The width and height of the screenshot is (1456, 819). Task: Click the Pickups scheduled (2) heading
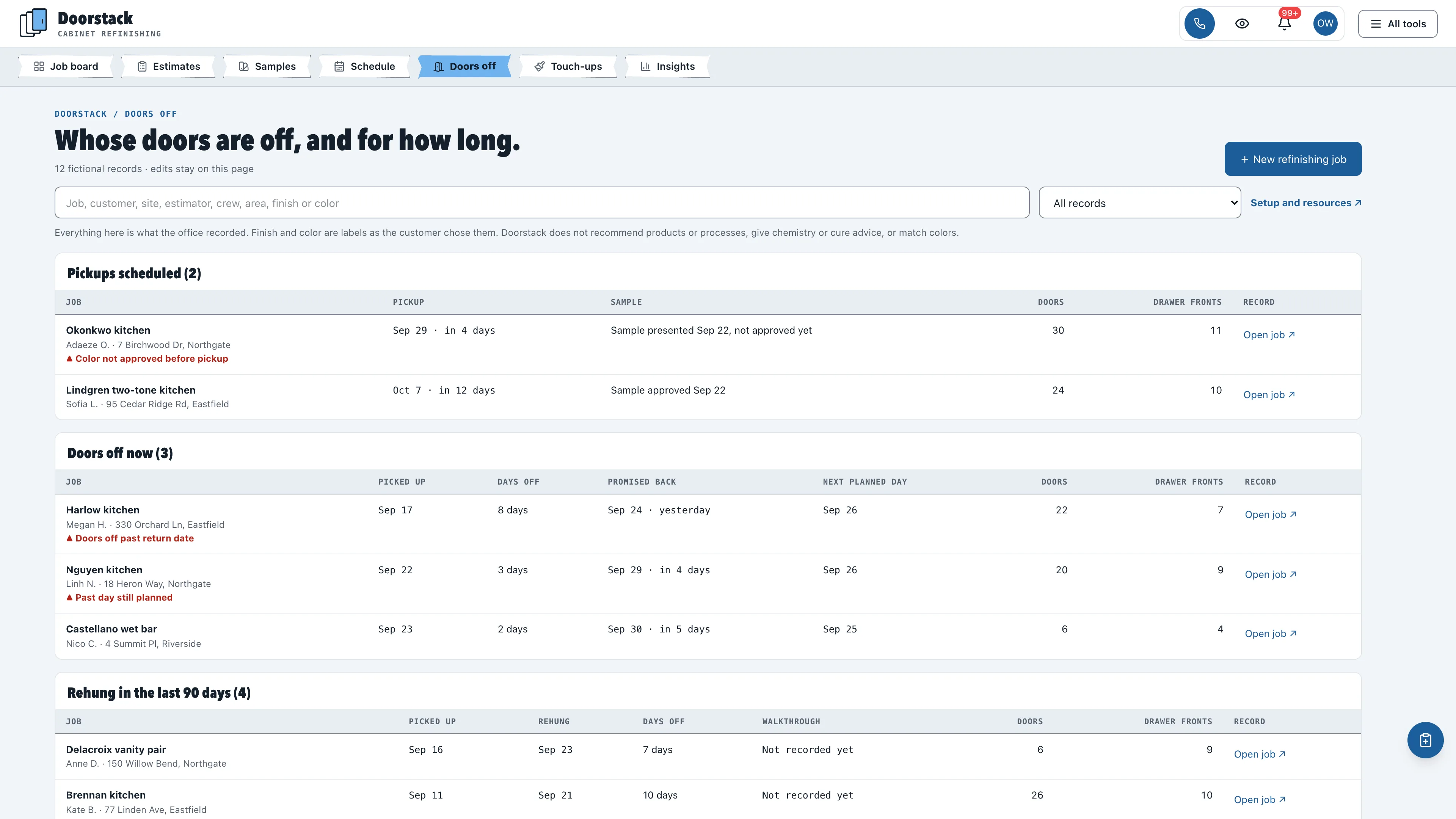pos(134,273)
